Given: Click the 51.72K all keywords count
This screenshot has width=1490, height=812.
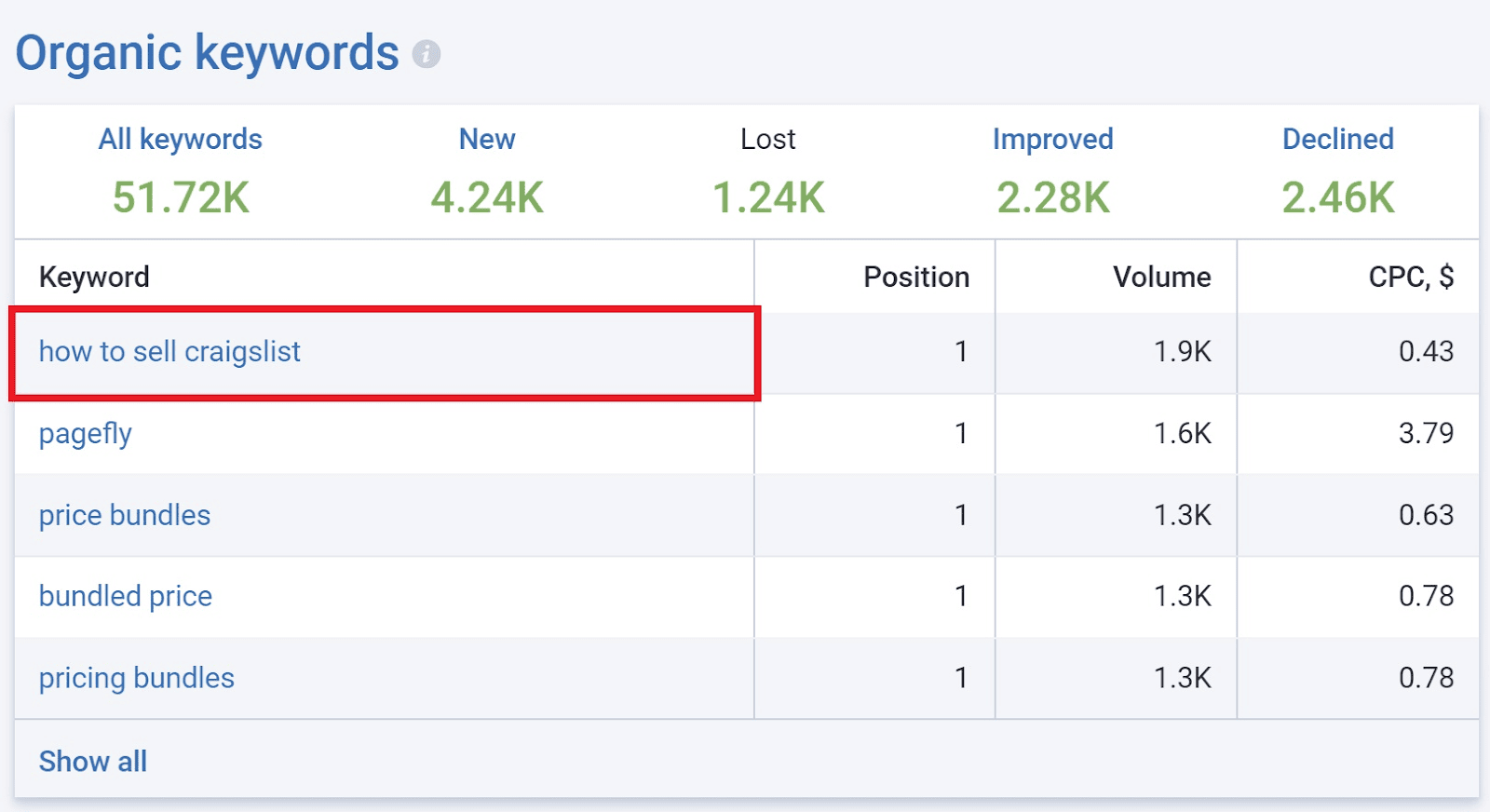Looking at the screenshot, I should click(182, 197).
